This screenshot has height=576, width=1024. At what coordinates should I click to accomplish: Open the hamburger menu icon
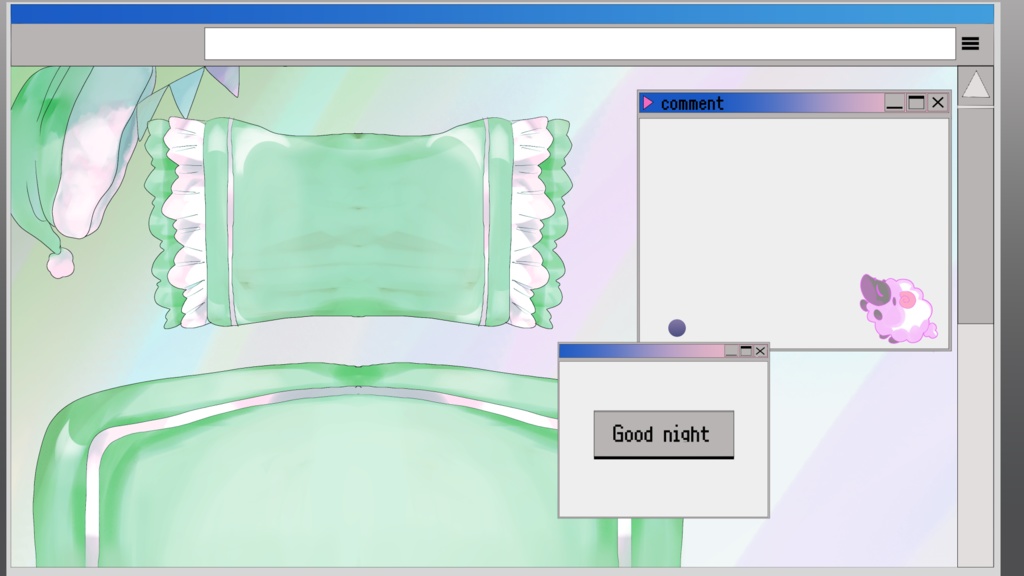(970, 44)
